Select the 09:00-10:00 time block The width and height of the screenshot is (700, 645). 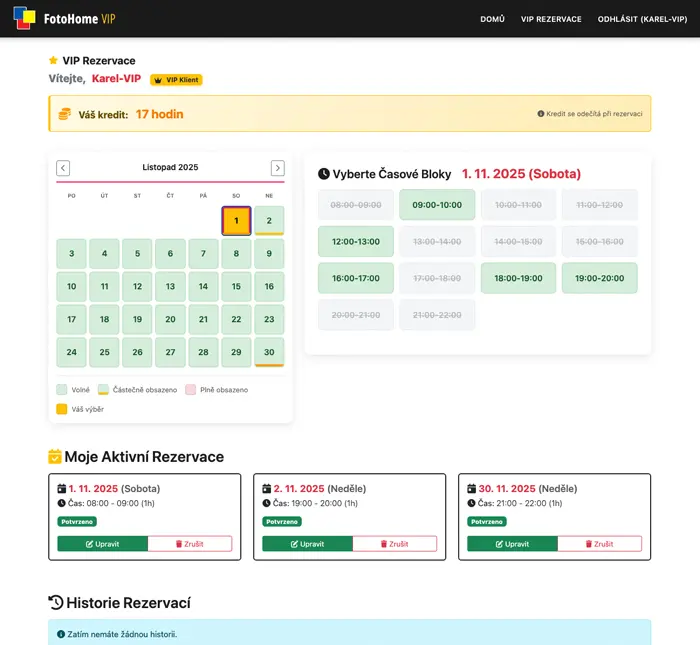(x=437, y=205)
